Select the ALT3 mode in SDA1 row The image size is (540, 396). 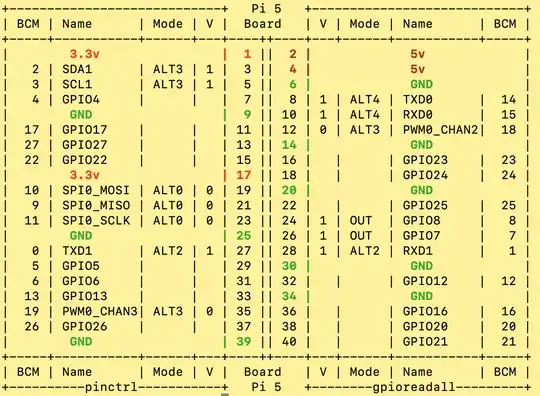[x=168, y=69]
